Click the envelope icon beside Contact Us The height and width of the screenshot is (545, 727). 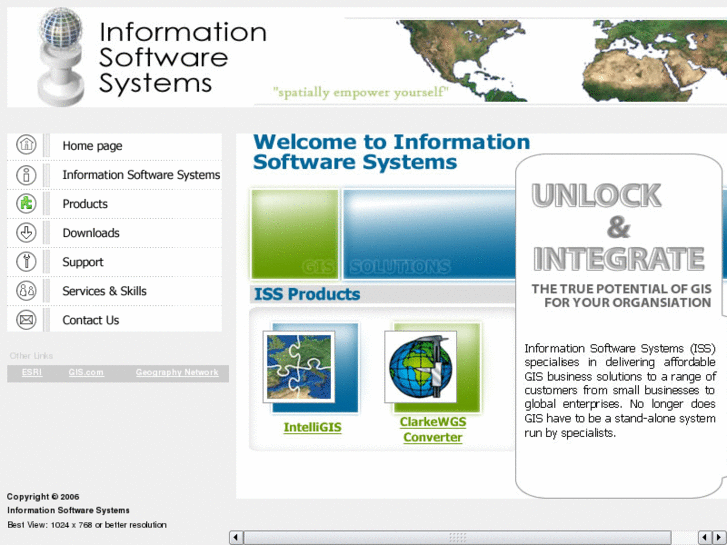coord(26,320)
